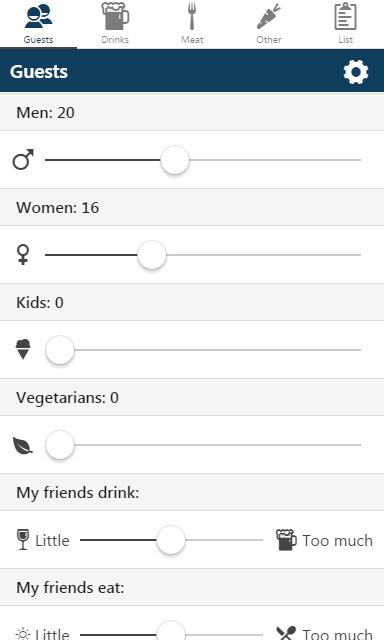Click the Women slider handle
This screenshot has height=640, width=384.
(152, 255)
